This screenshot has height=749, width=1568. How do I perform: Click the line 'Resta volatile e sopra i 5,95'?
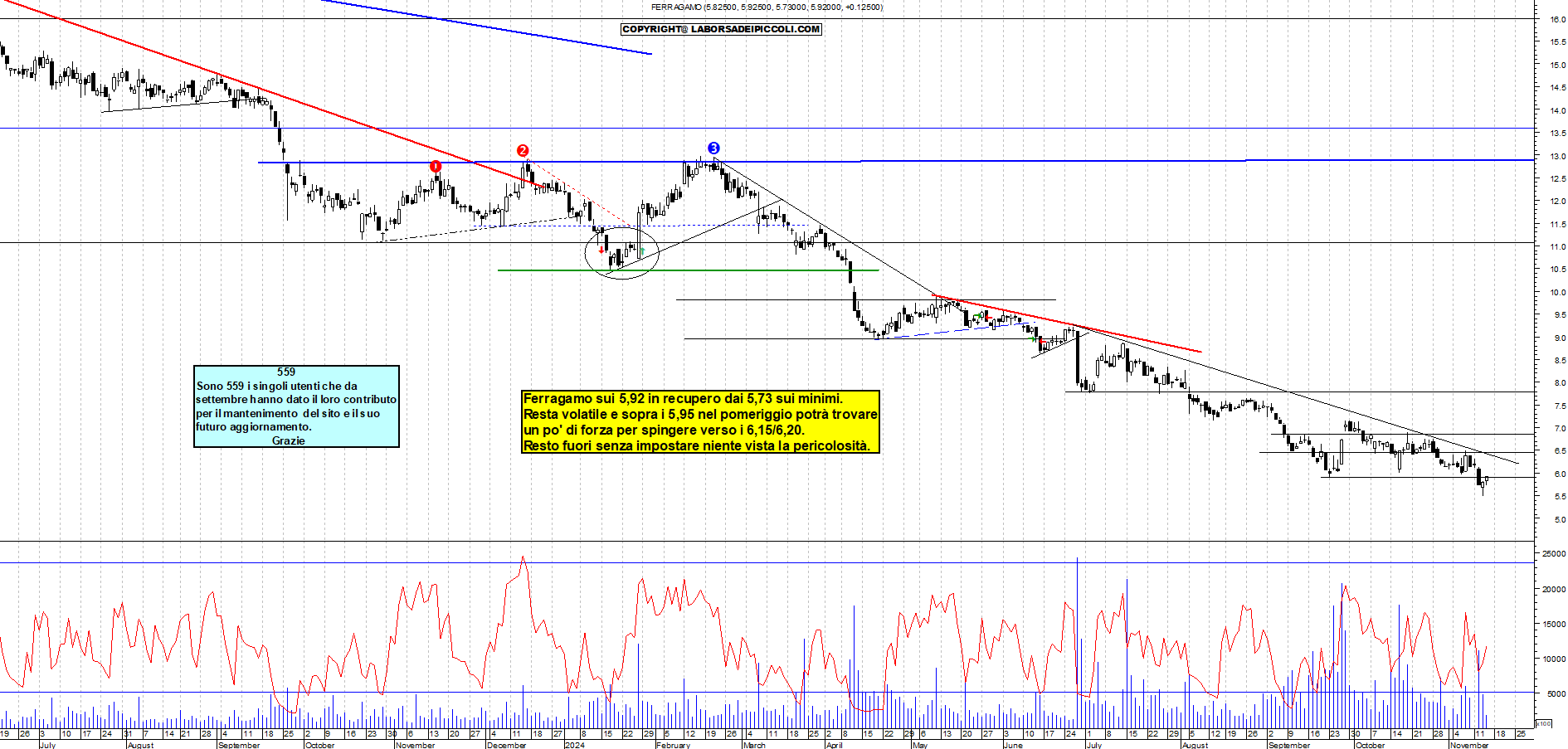click(700, 415)
